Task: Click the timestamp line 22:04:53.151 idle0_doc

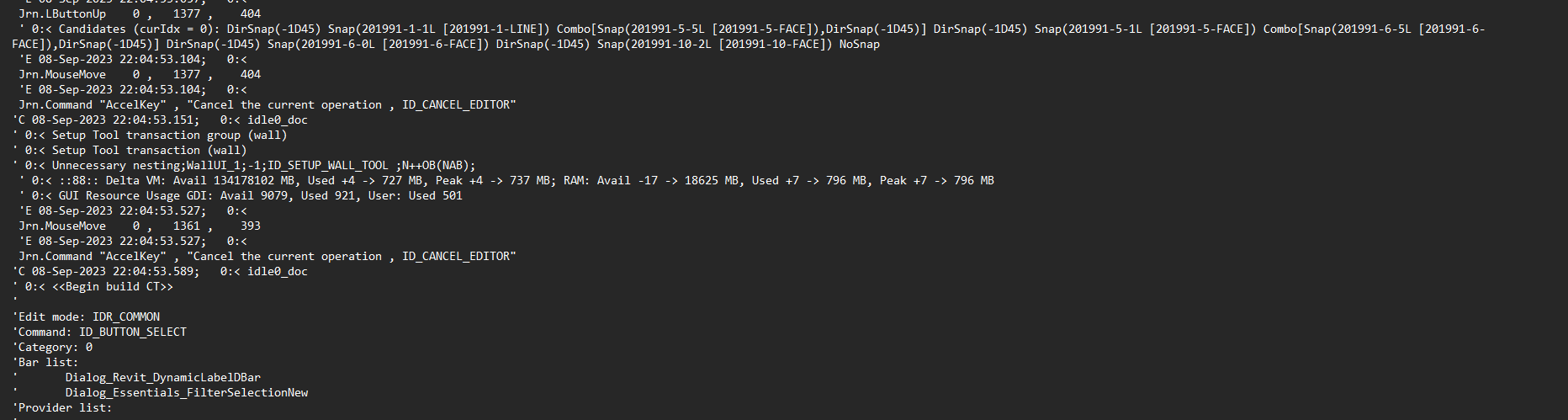Action: [x=160, y=120]
